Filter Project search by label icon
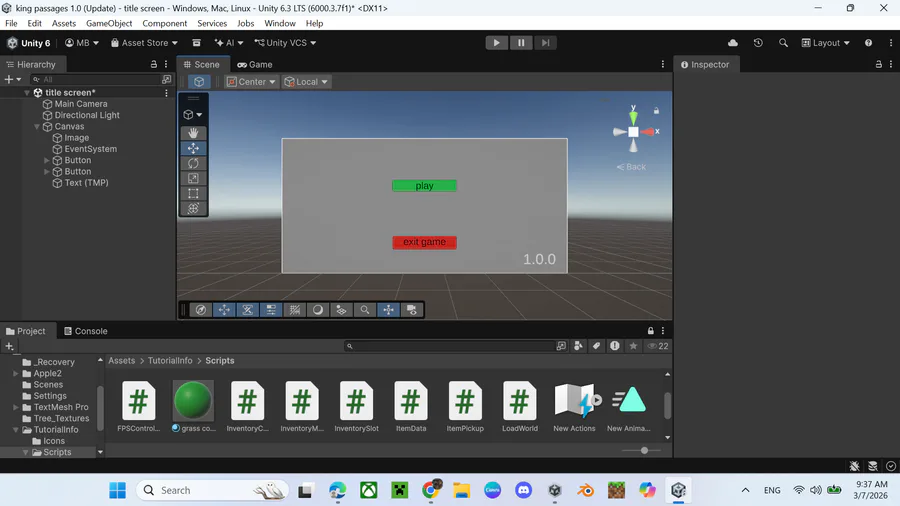The width and height of the screenshot is (900, 506). (596, 346)
